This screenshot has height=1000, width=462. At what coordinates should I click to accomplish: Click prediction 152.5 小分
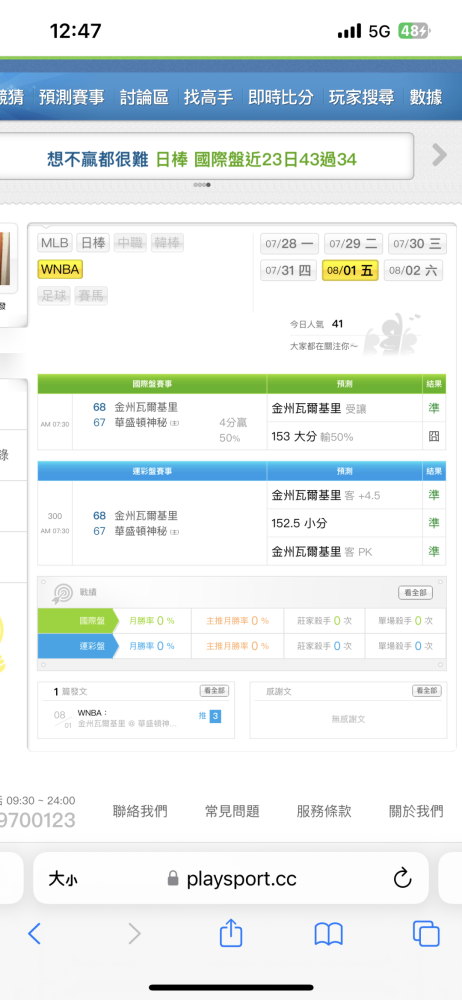[299, 523]
